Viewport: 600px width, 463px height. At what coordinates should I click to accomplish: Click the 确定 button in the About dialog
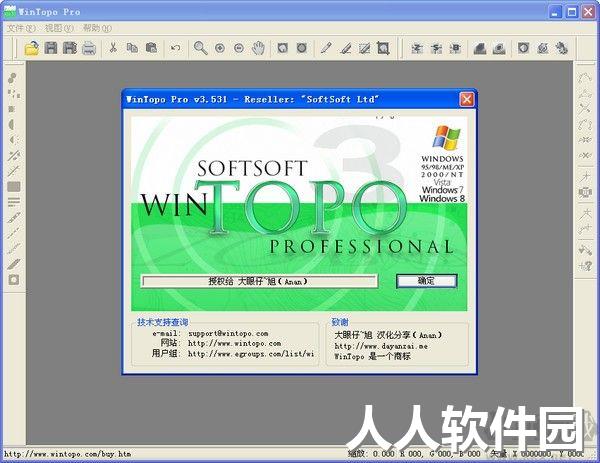coord(427,281)
